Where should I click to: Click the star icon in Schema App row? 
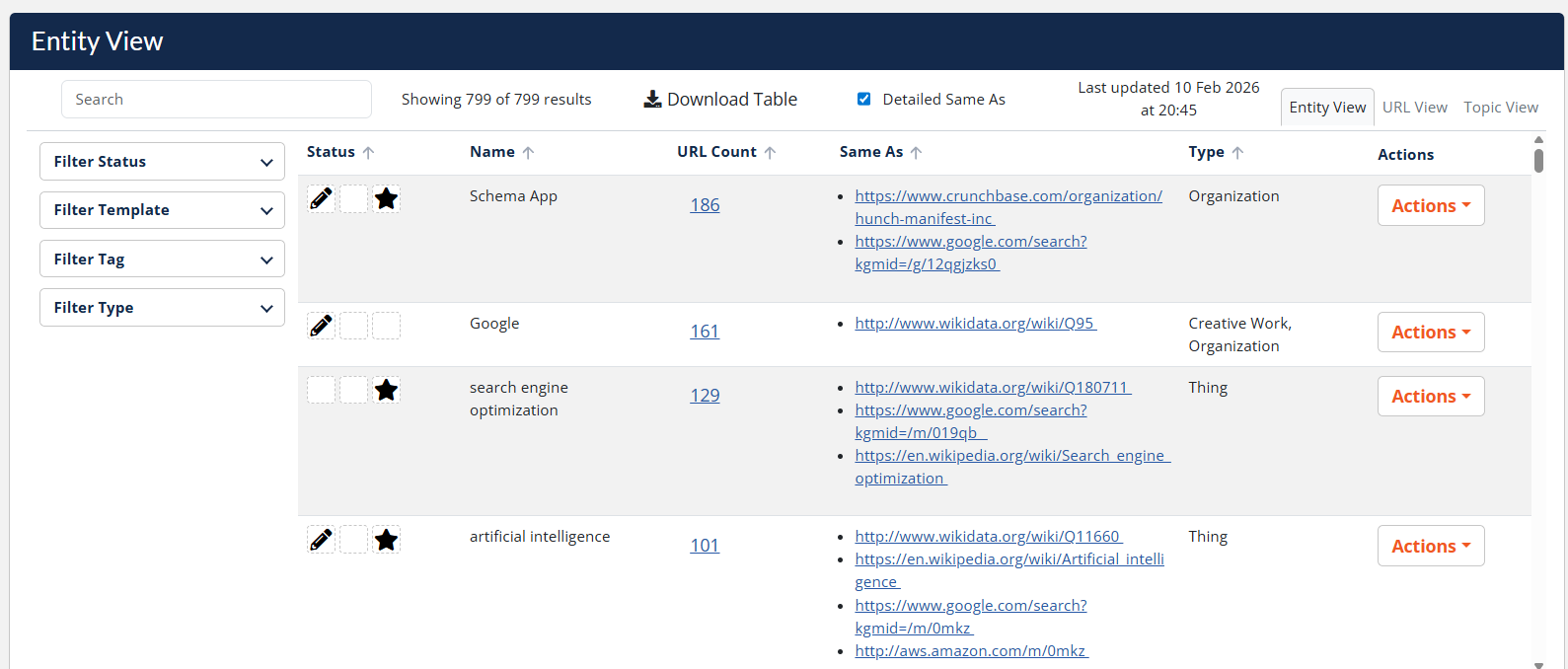[x=387, y=199]
